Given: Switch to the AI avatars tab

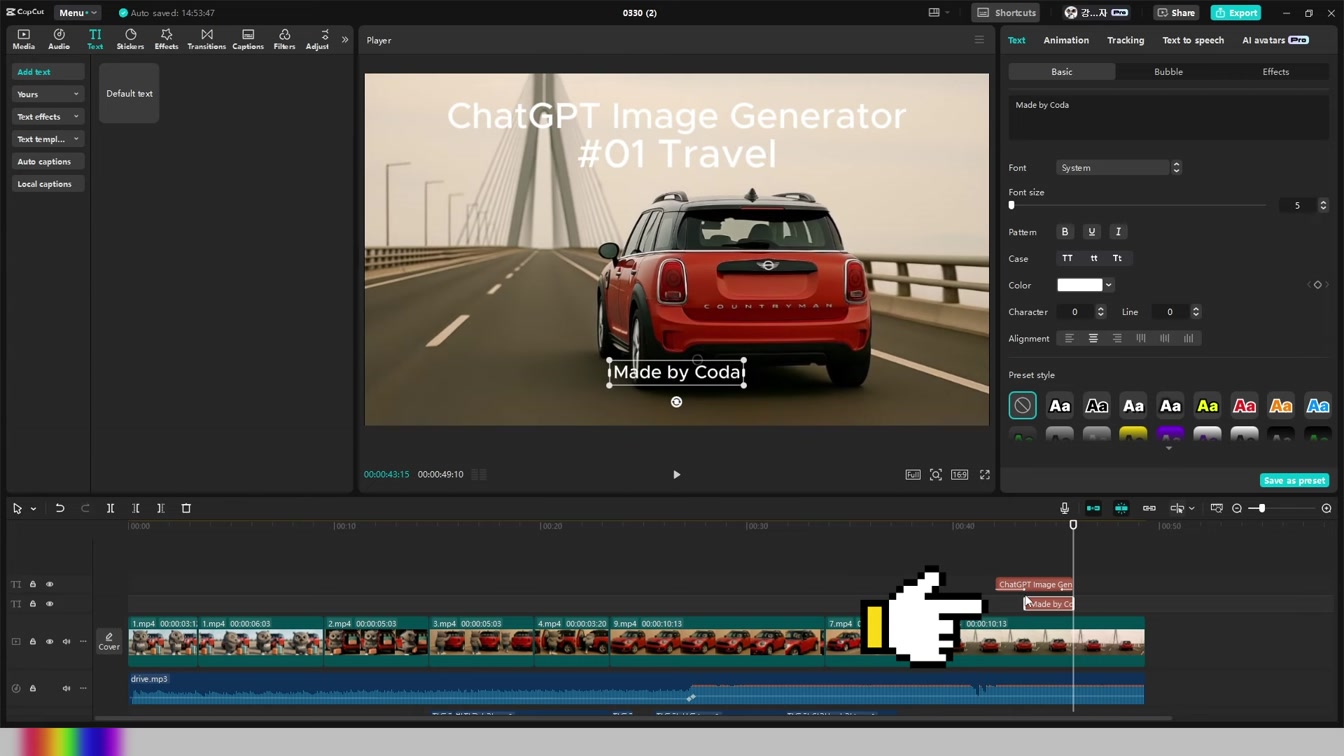Looking at the screenshot, I should (x=1275, y=40).
